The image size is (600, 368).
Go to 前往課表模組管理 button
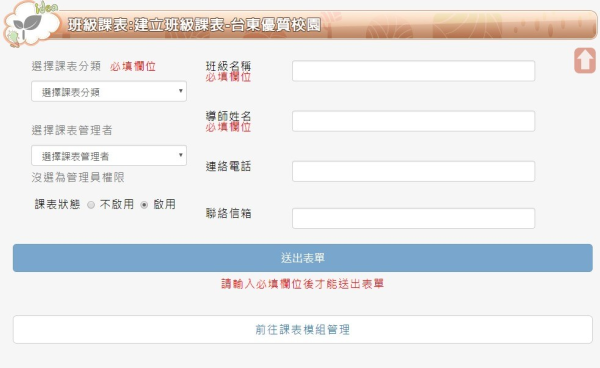point(303,330)
